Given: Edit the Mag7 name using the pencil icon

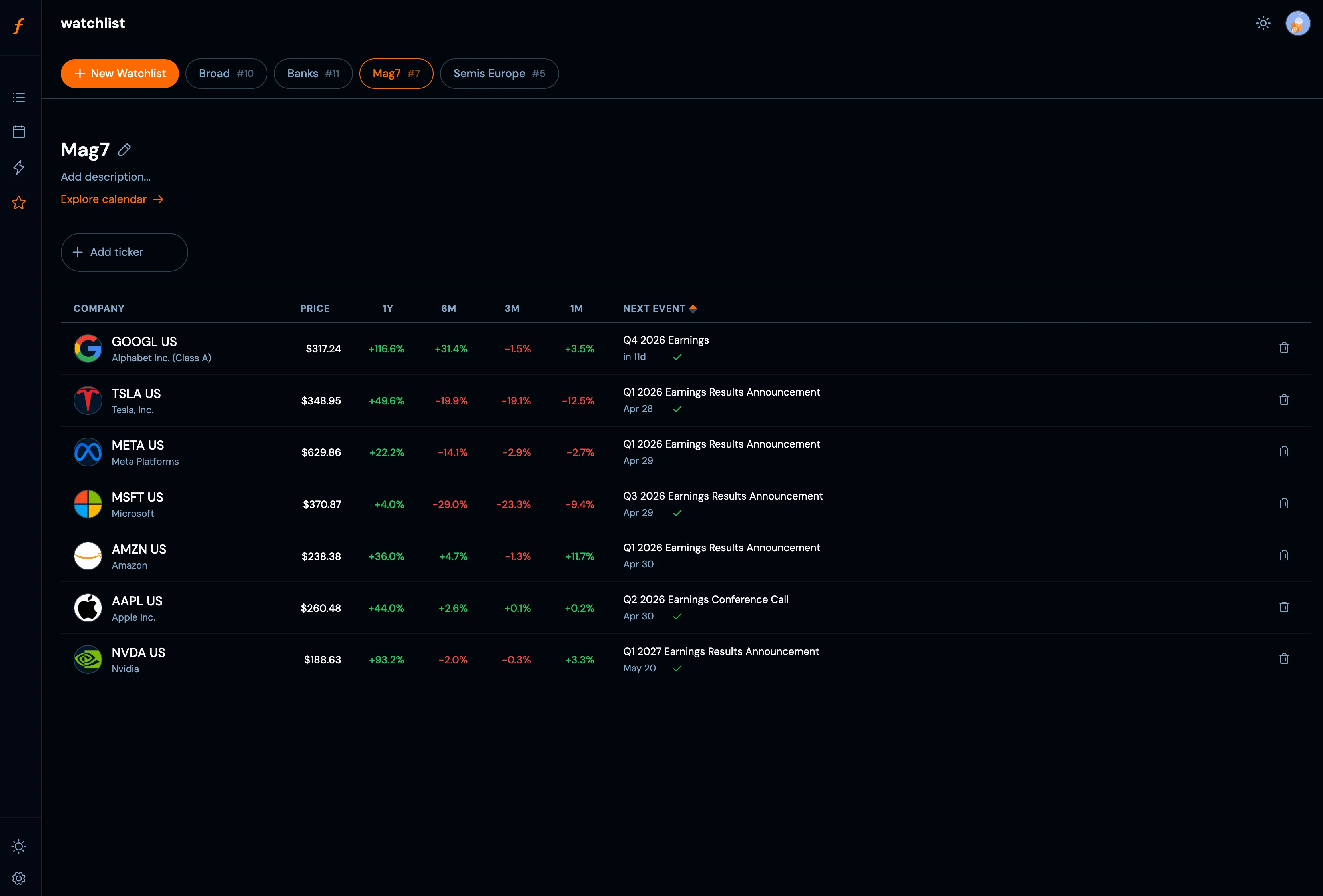Looking at the screenshot, I should [125, 150].
